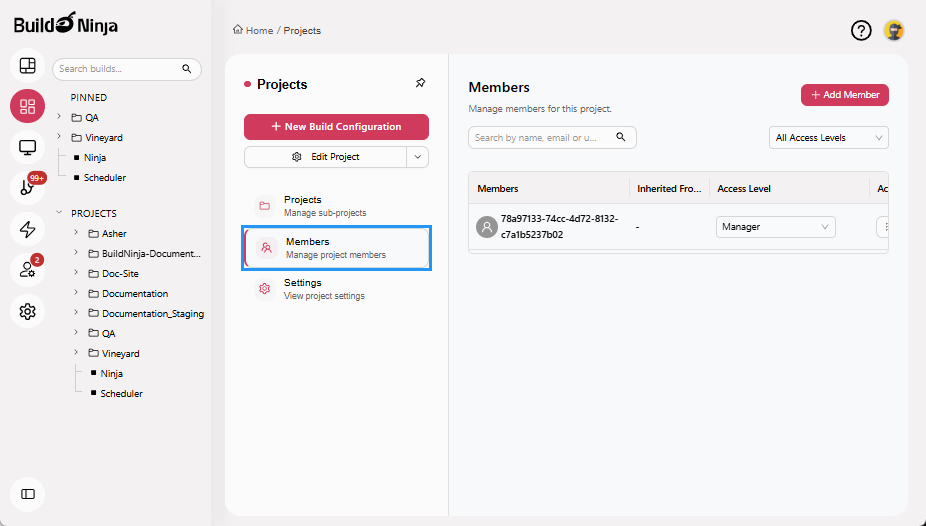Image resolution: width=926 pixels, height=526 pixels.
Task: Select Ninja under PROJECTS tree
Action: [x=111, y=374]
